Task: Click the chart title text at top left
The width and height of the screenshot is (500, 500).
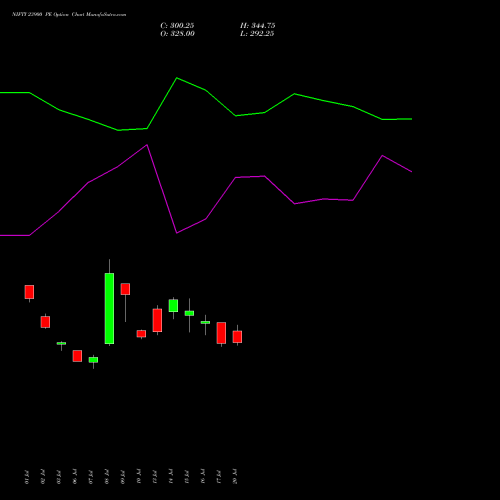Action: (69, 15)
